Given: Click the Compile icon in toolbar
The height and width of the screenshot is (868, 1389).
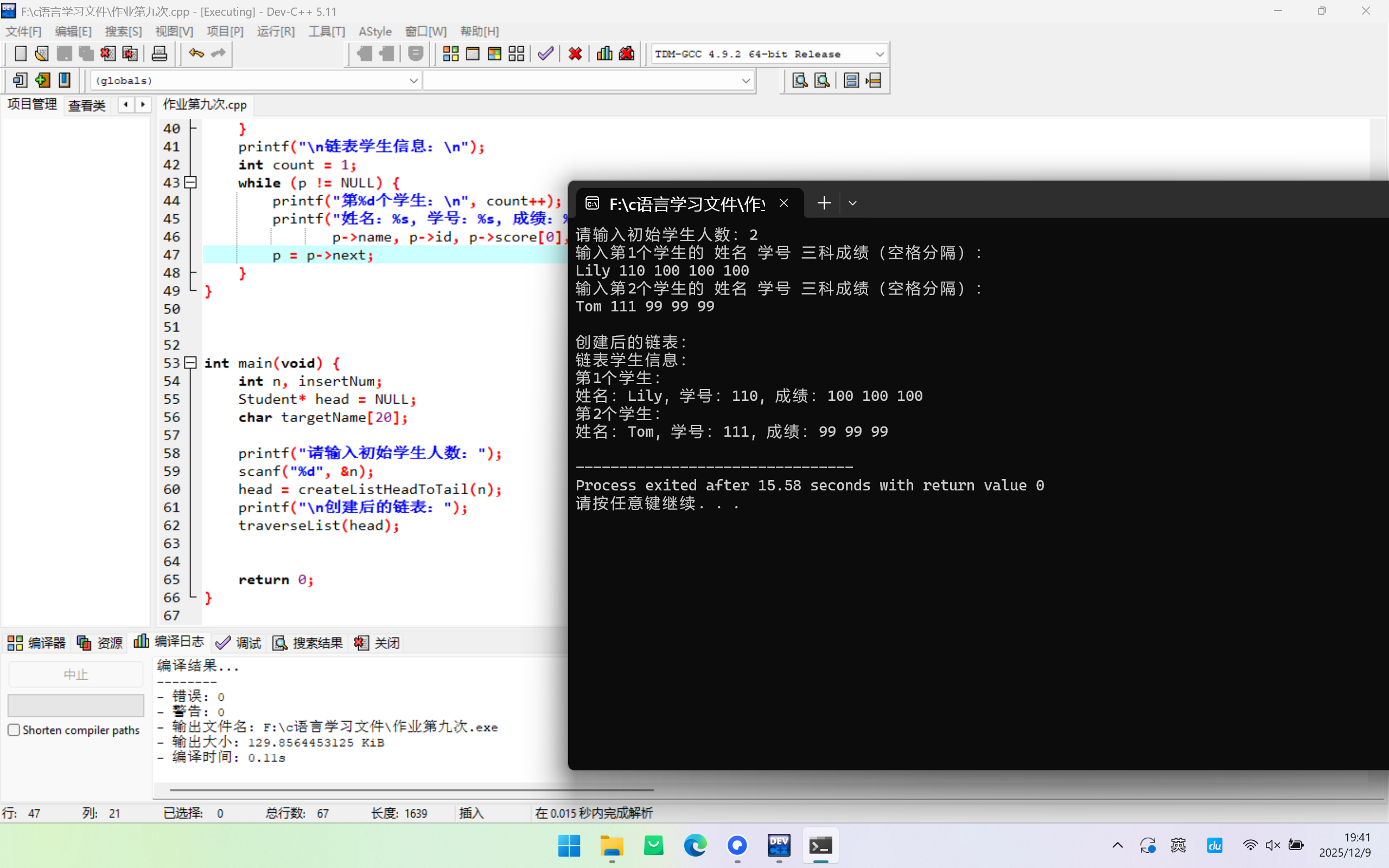Looking at the screenshot, I should click(450, 54).
